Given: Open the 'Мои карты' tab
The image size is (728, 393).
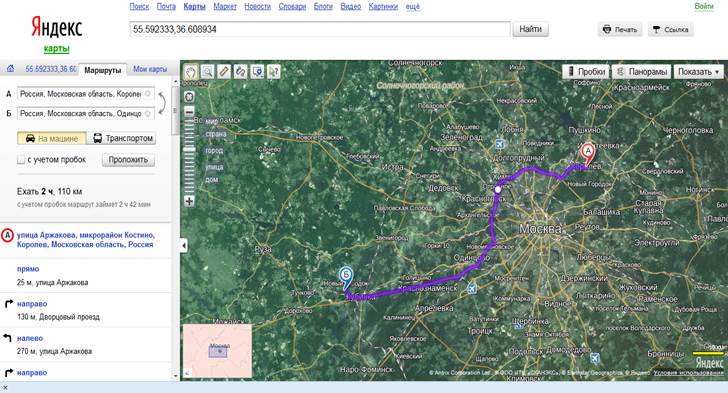Looking at the screenshot, I should tap(150, 69).
